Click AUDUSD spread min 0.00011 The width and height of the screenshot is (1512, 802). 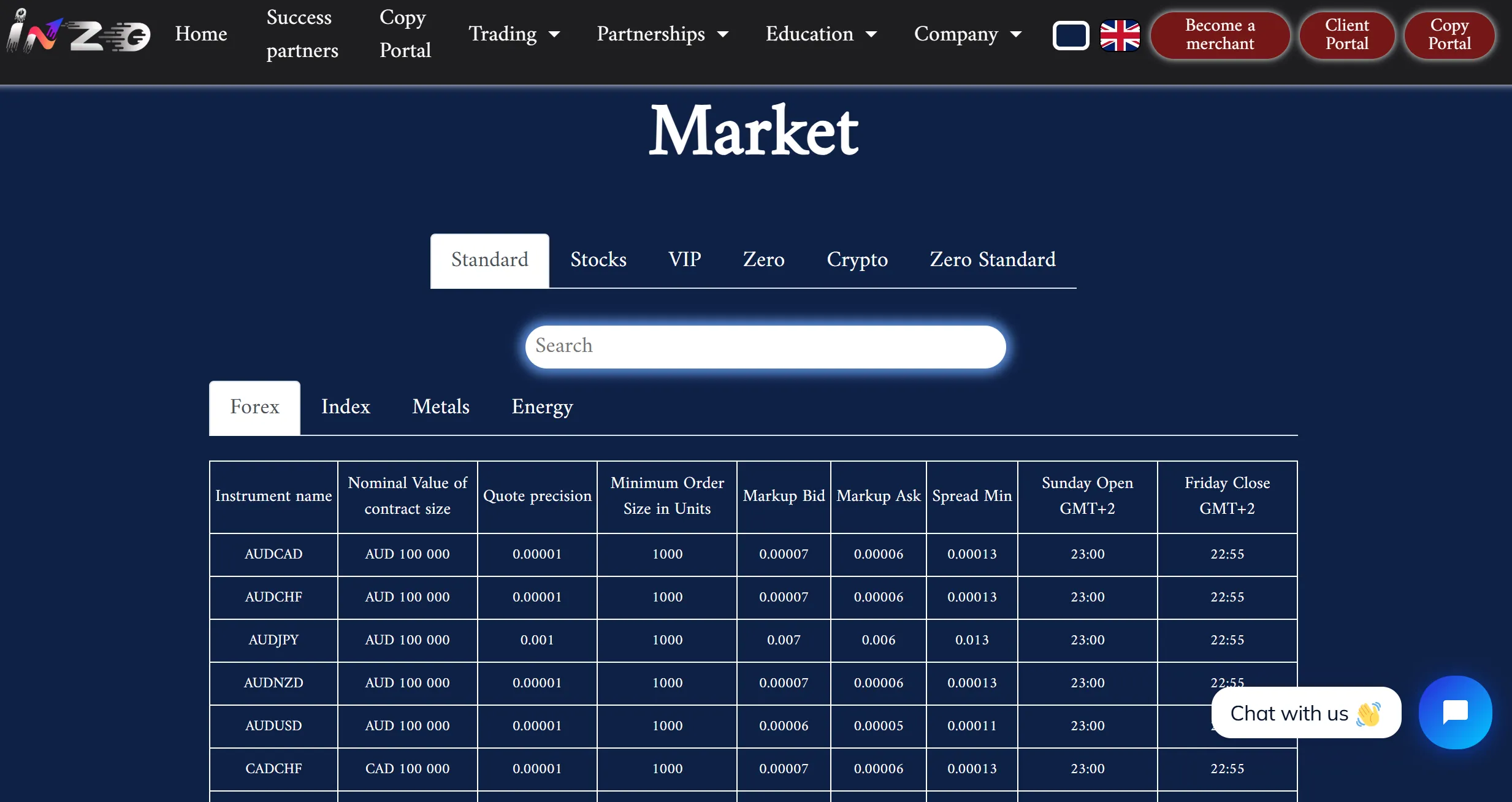[x=972, y=726]
